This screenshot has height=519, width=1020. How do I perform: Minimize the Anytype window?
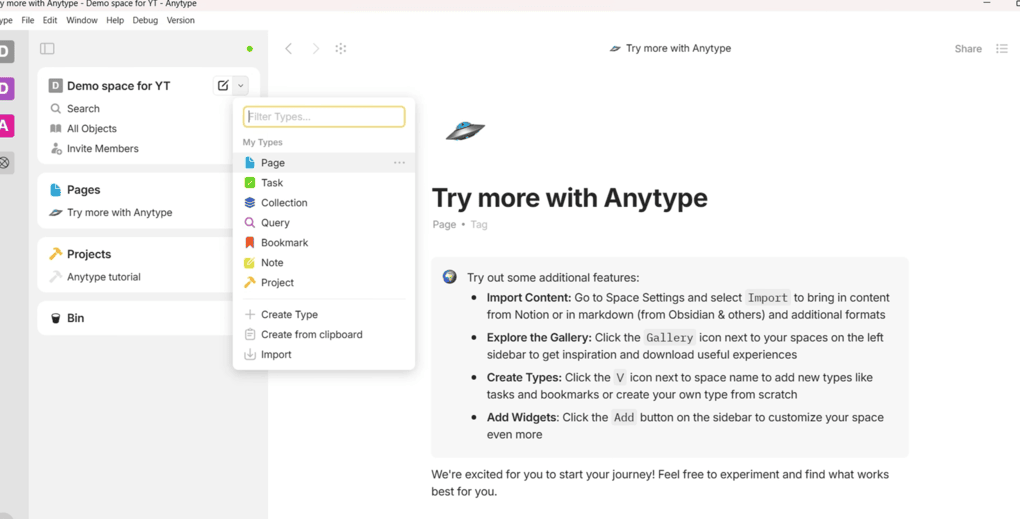point(988,3)
